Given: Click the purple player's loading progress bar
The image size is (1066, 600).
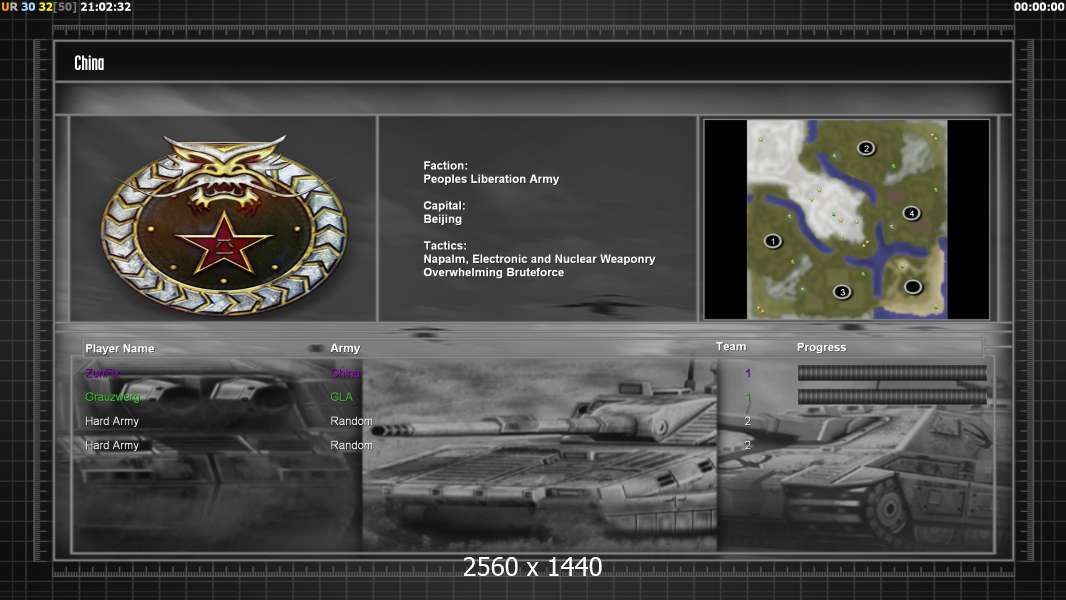Looking at the screenshot, I should click(892, 372).
